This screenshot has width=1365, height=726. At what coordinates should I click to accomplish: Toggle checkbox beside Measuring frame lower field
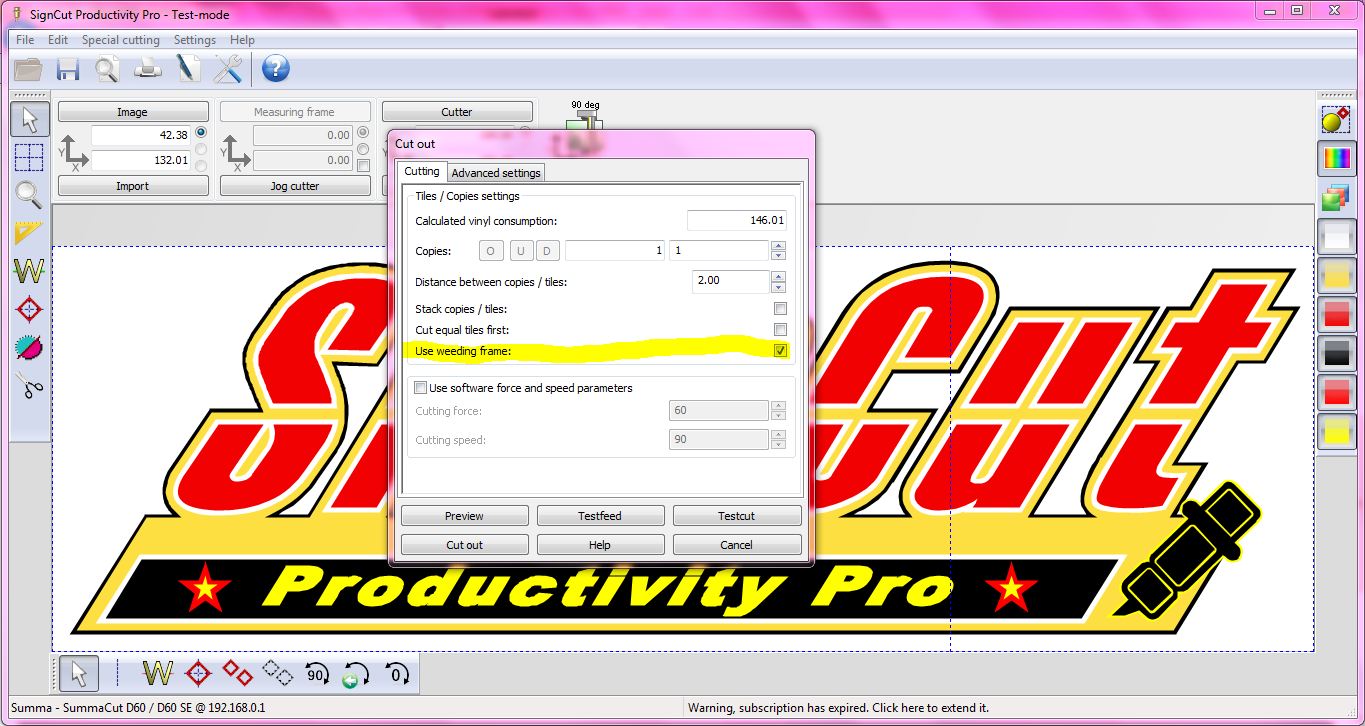coord(363,166)
